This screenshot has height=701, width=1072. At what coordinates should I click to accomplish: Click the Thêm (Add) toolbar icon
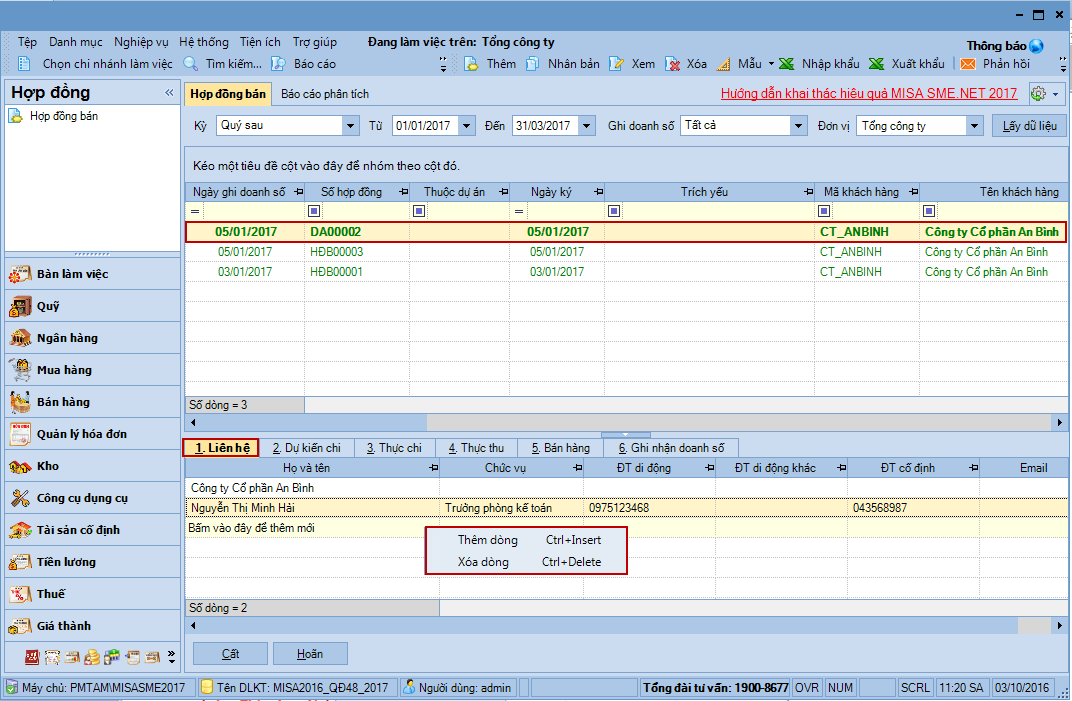point(472,64)
